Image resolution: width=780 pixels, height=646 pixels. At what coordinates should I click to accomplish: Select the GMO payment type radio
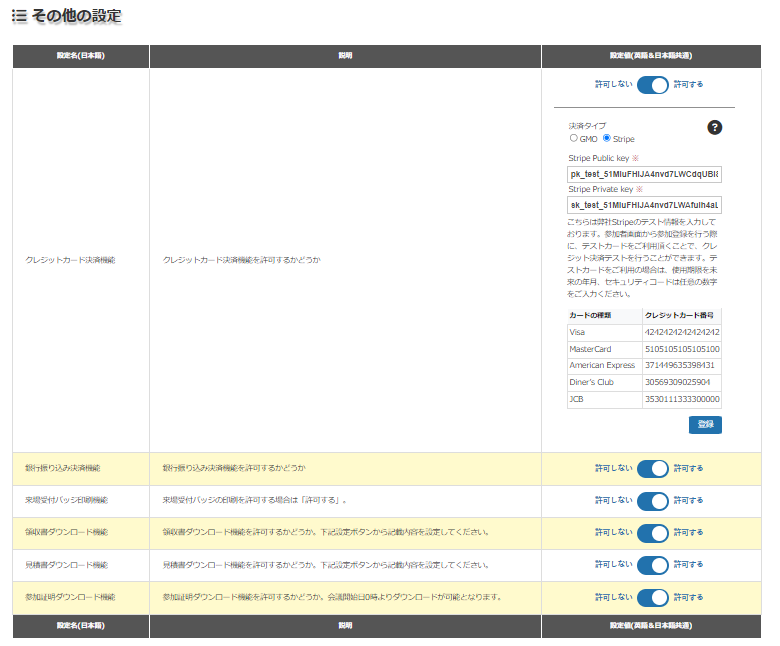click(573, 139)
